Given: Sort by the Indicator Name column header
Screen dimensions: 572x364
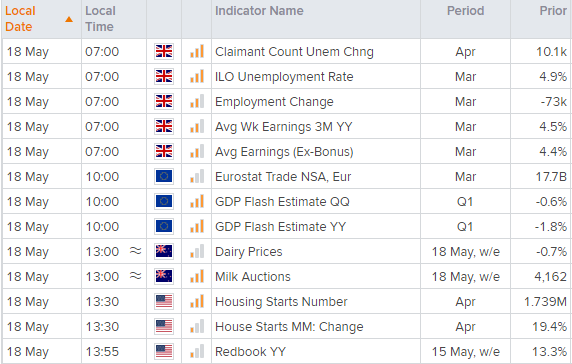Looking at the screenshot, I should click(x=259, y=11).
